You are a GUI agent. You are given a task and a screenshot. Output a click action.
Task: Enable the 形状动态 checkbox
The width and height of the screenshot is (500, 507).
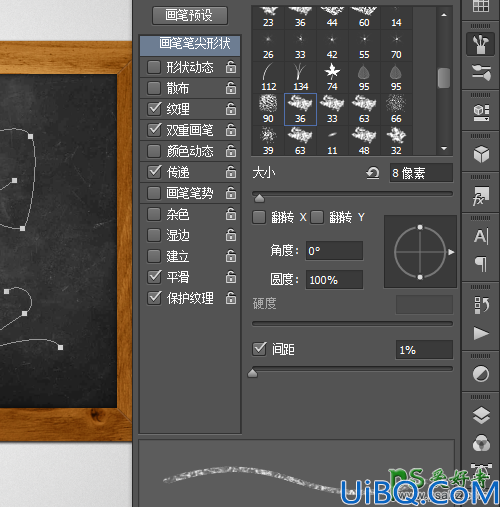tap(154, 67)
